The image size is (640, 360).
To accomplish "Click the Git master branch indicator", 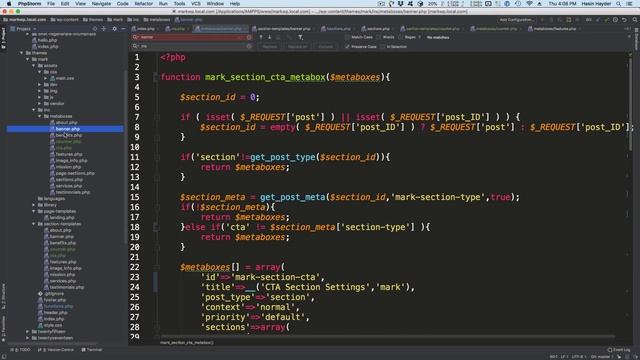I will click(602, 357).
